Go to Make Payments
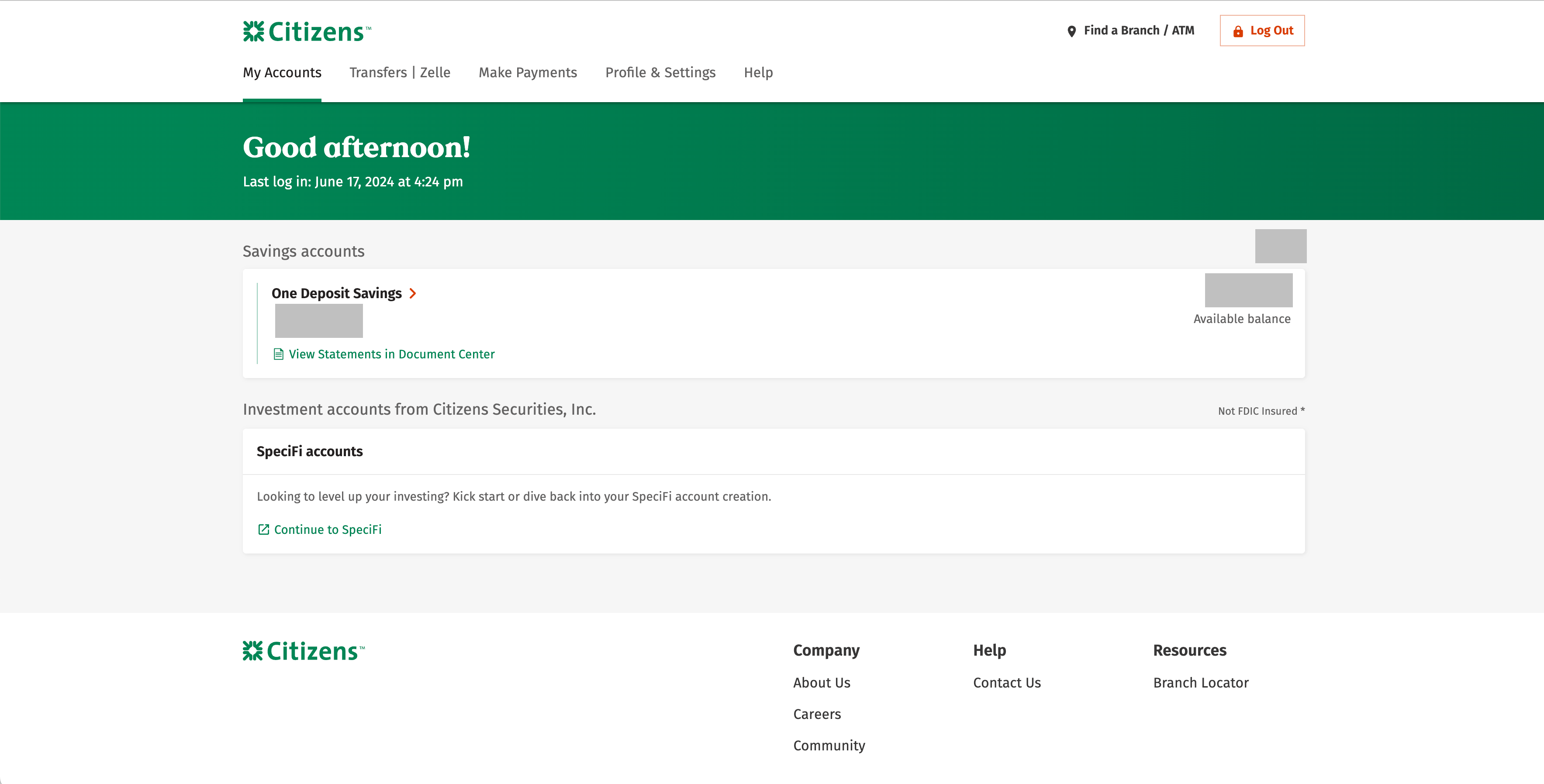The width and height of the screenshot is (1544, 784). pos(528,72)
